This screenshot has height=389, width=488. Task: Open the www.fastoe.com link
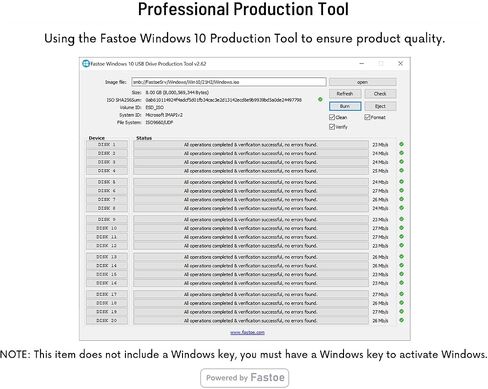tap(247, 332)
